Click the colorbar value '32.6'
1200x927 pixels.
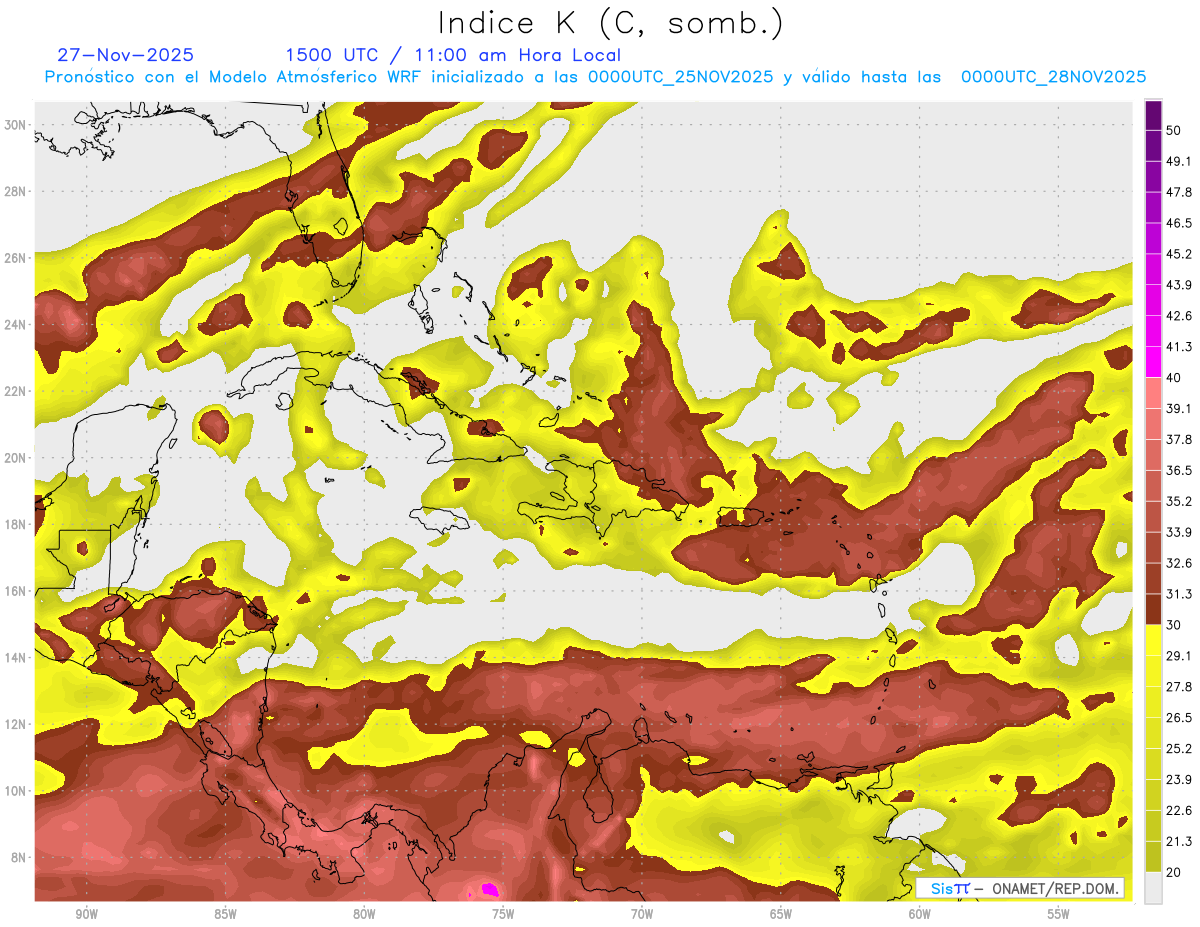point(1179,563)
